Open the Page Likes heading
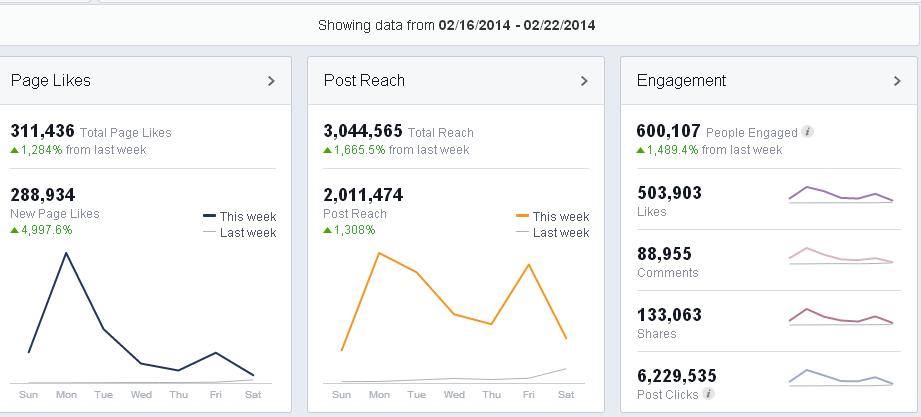The height and width of the screenshot is (417, 921). pyautogui.click(x=51, y=81)
